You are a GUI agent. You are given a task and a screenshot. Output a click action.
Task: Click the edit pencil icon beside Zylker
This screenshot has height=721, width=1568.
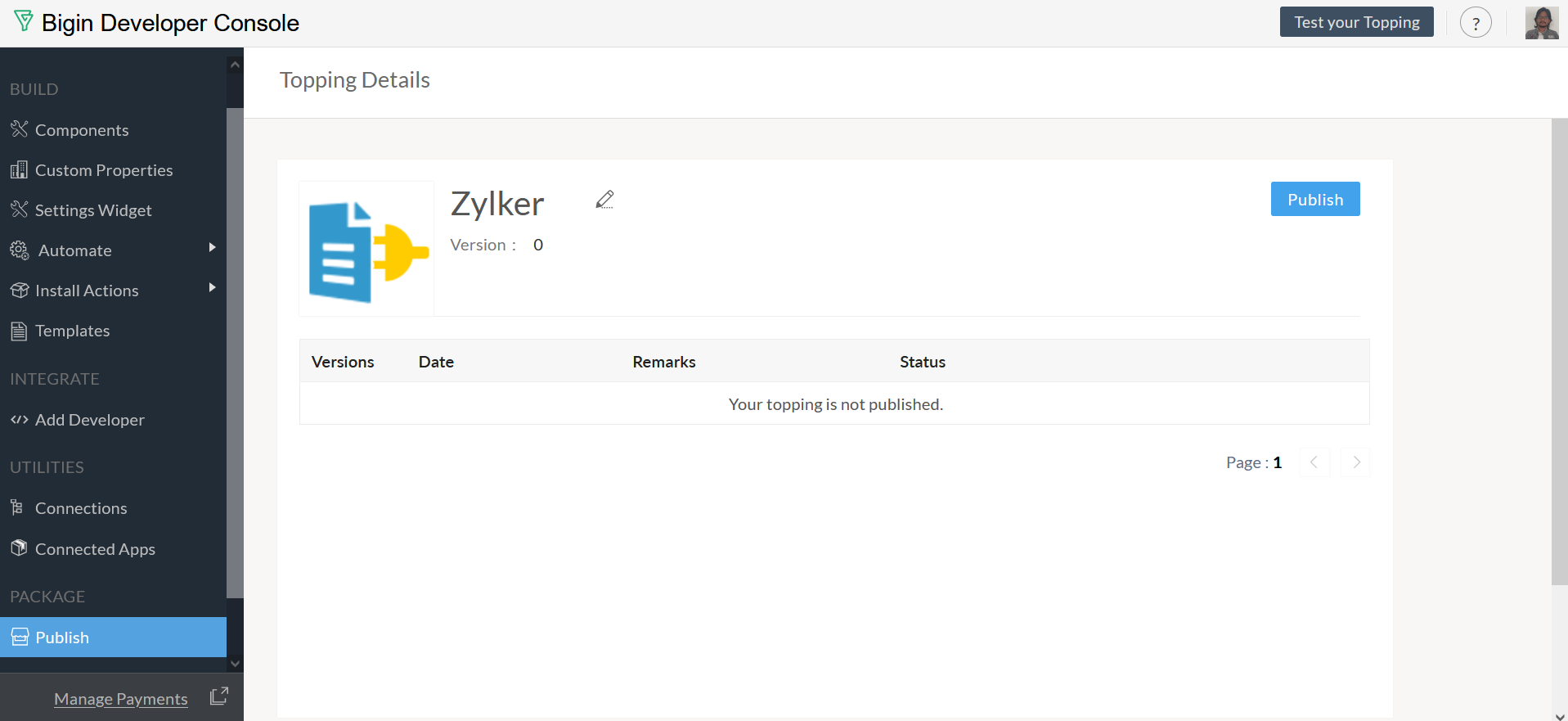[604, 200]
